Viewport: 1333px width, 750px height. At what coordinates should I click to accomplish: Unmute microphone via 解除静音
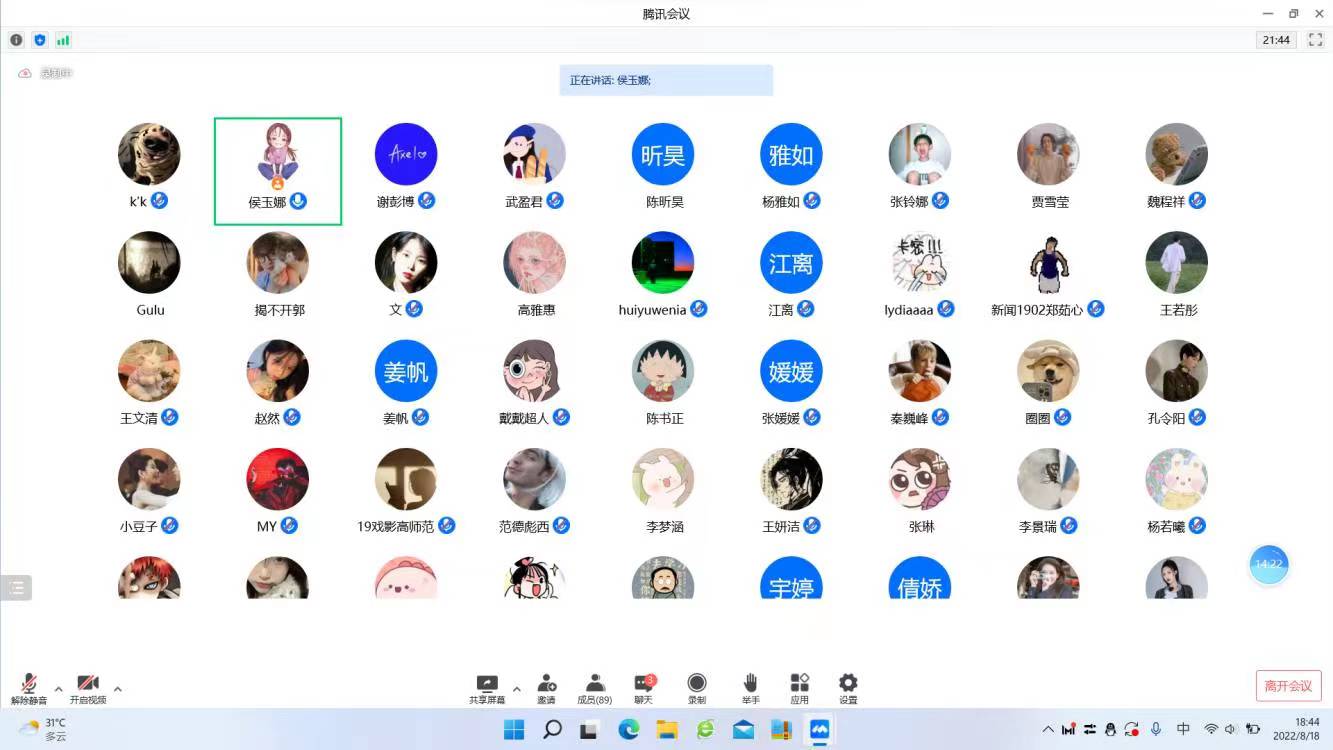click(x=29, y=688)
